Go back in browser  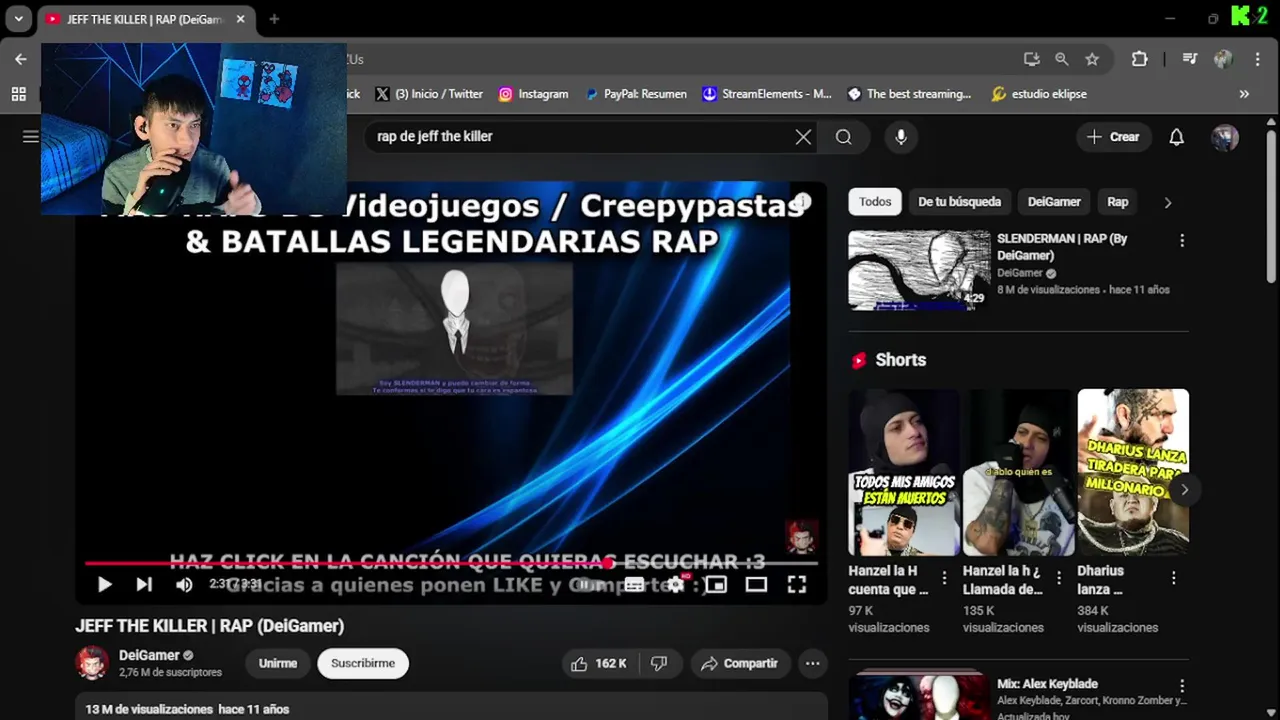[x=21, y=59]
